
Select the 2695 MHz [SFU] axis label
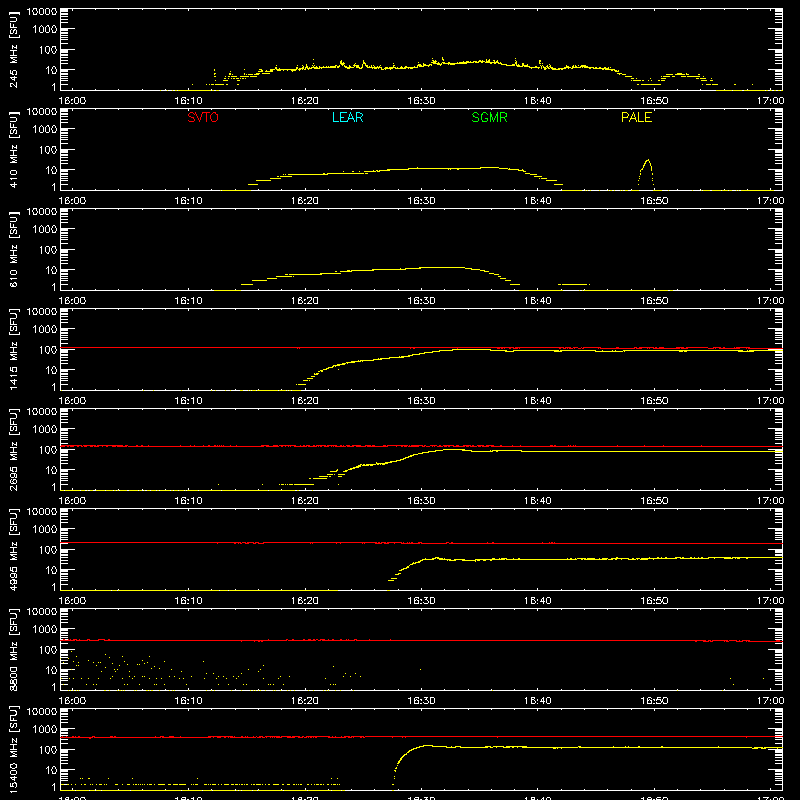[x=14, y=449]
